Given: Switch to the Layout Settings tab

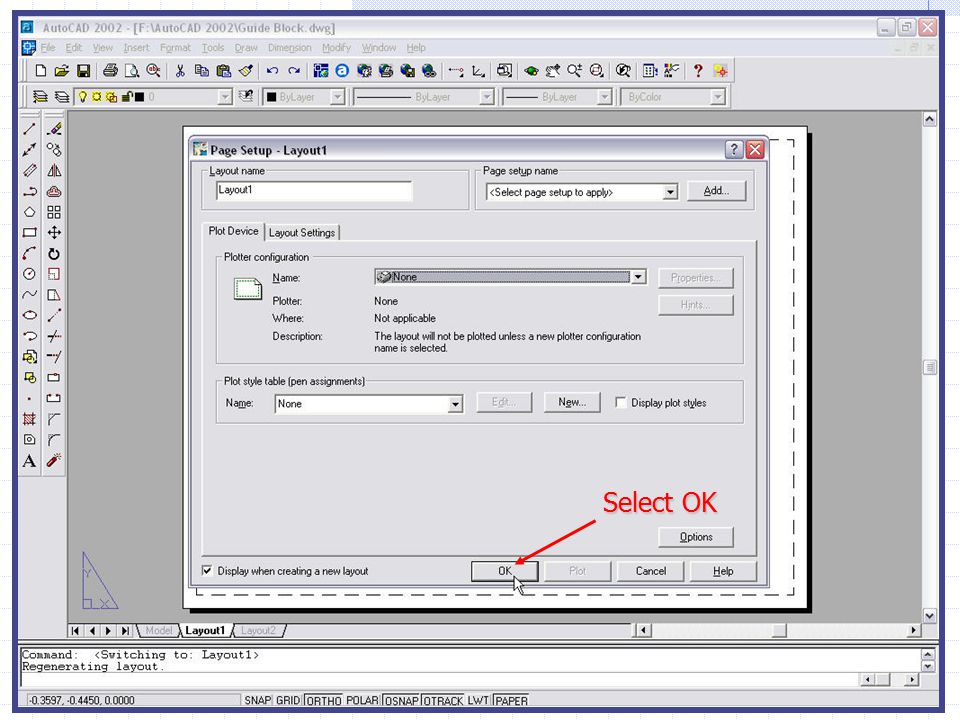Looking at the screenshot, I should pyautogui.click(x=302, y=233).
